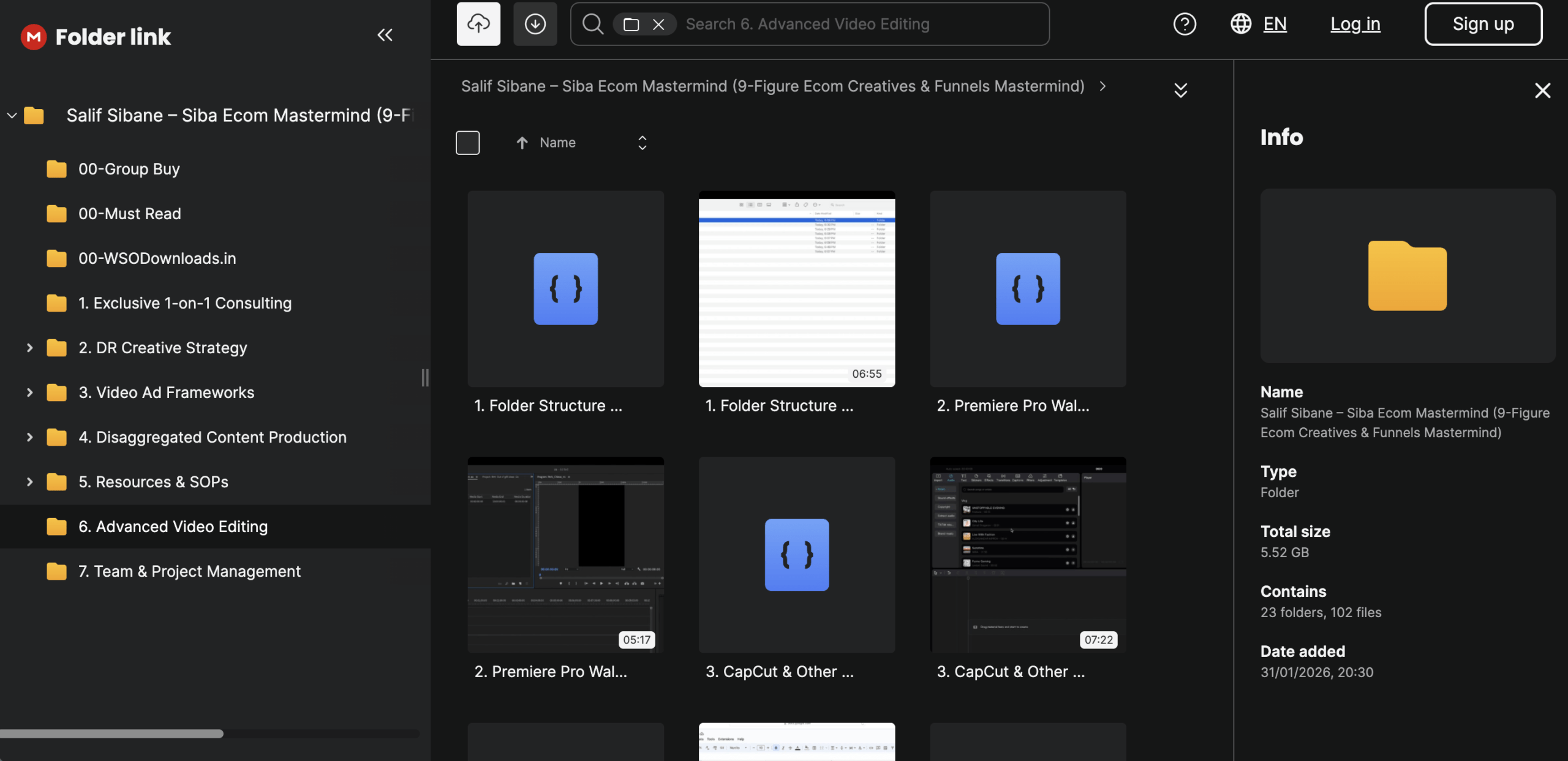Click the Log in link
This screenshot has width=1568, height=761.
pos(1355,24)
